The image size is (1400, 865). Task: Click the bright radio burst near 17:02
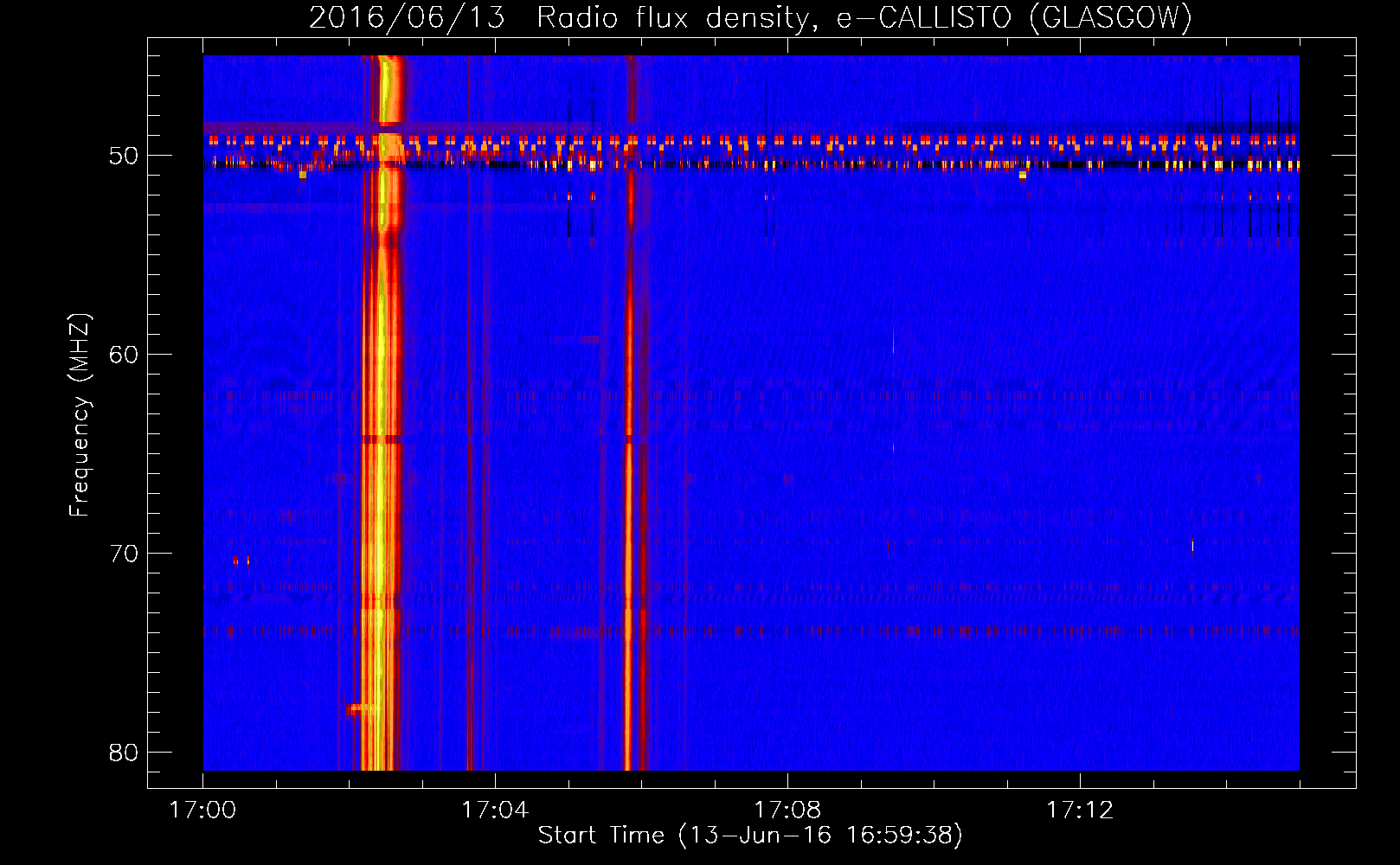[x=382, y=413]
